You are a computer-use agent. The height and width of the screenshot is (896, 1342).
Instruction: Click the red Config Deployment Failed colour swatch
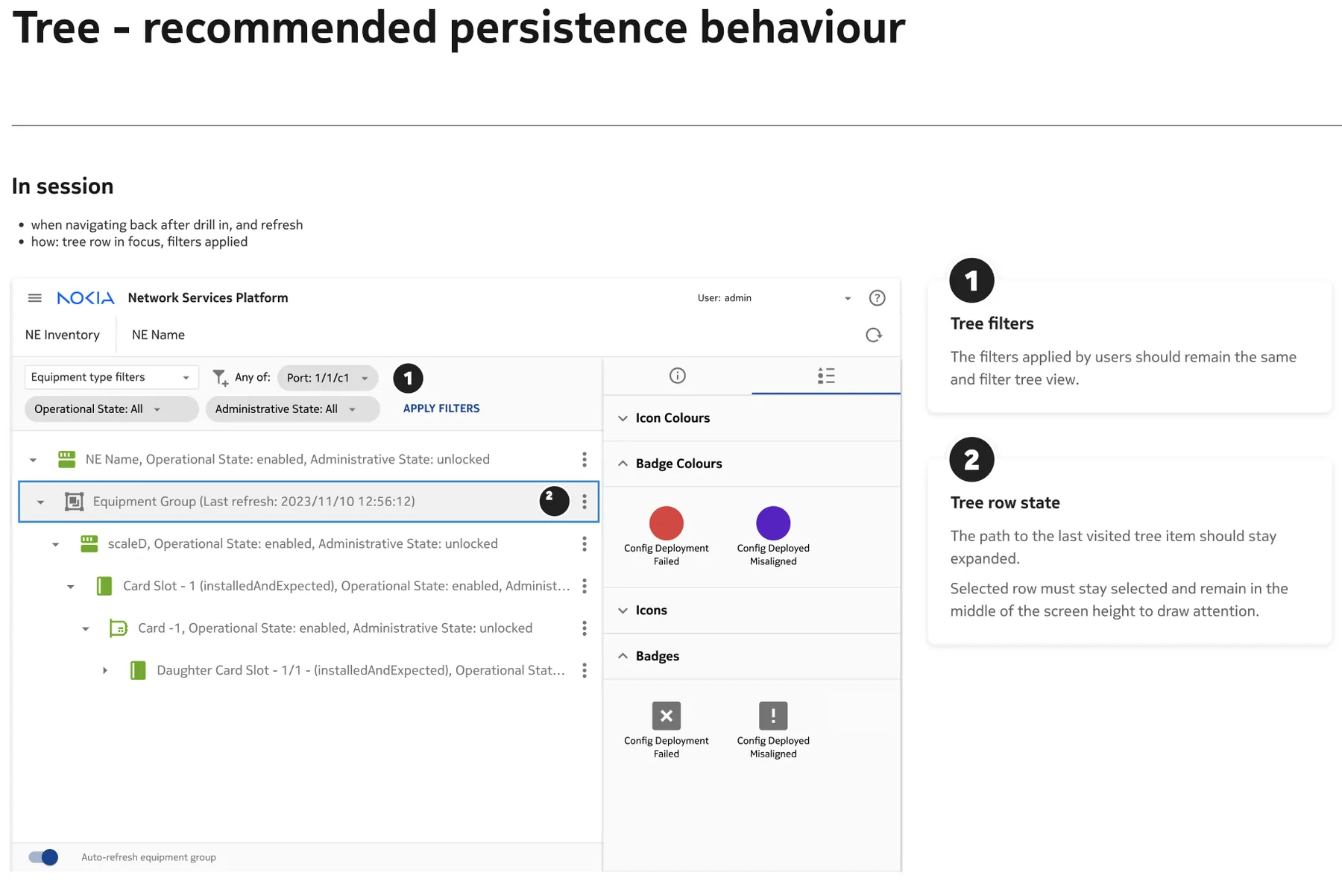(667, 523)
